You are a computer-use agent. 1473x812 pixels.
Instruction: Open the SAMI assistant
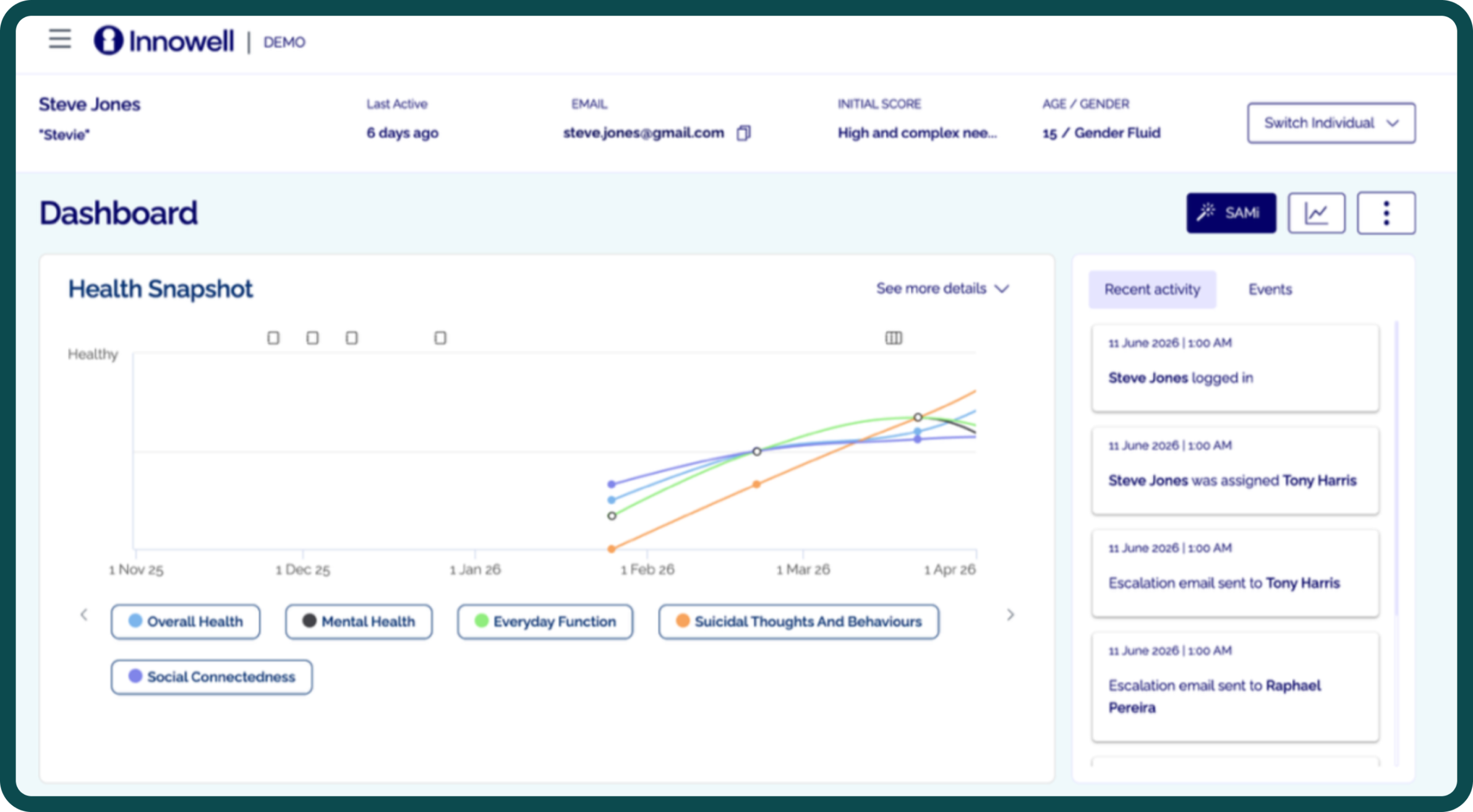[1231, 213]
